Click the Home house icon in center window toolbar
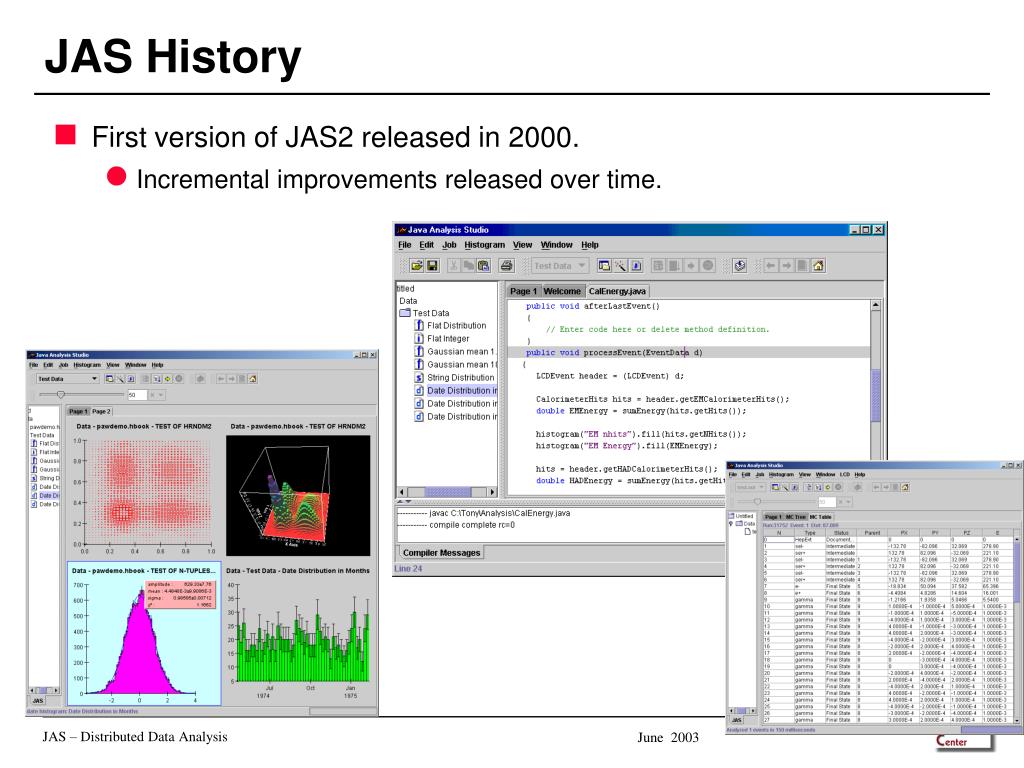This screenshot has width=1024, height=768. tap(818, 266)
